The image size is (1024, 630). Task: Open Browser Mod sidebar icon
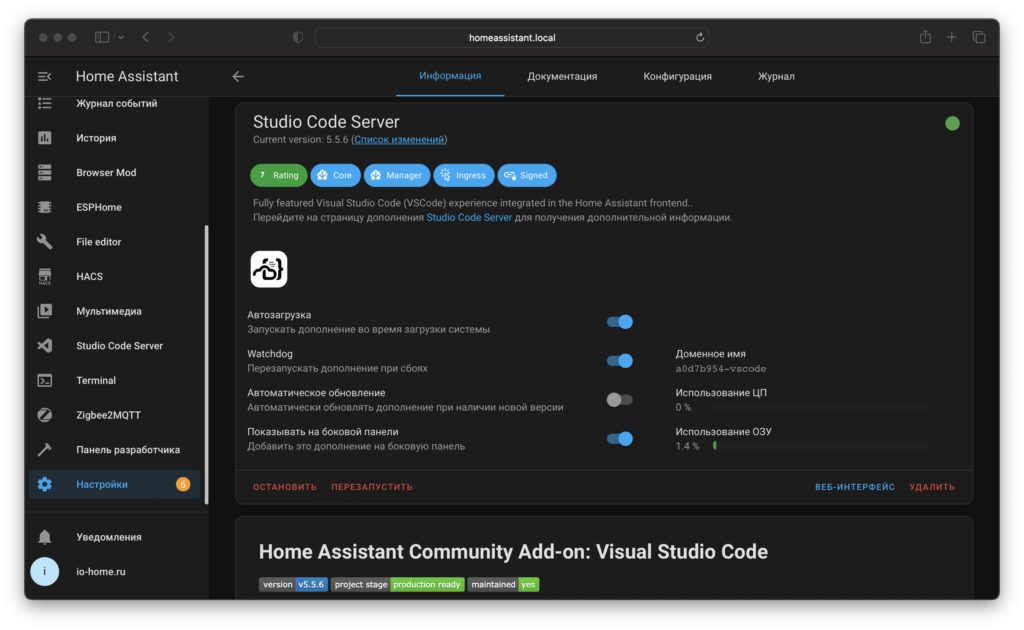tap(44, 172)
